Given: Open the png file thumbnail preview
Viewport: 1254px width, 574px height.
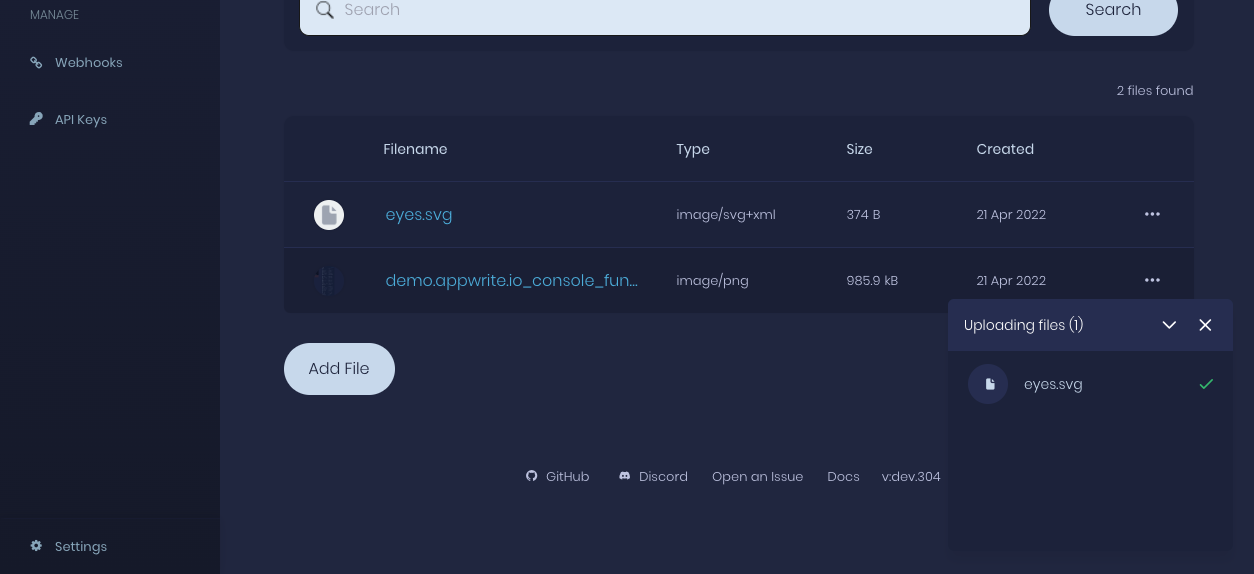Looking at the screenshot, I should click(x=329, y=281).
